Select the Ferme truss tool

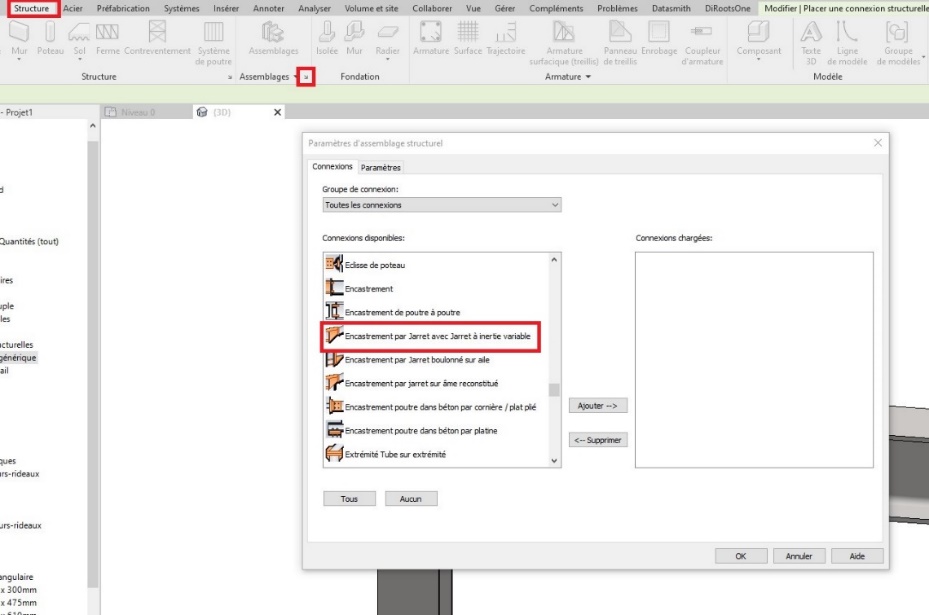tap(108, 39)
